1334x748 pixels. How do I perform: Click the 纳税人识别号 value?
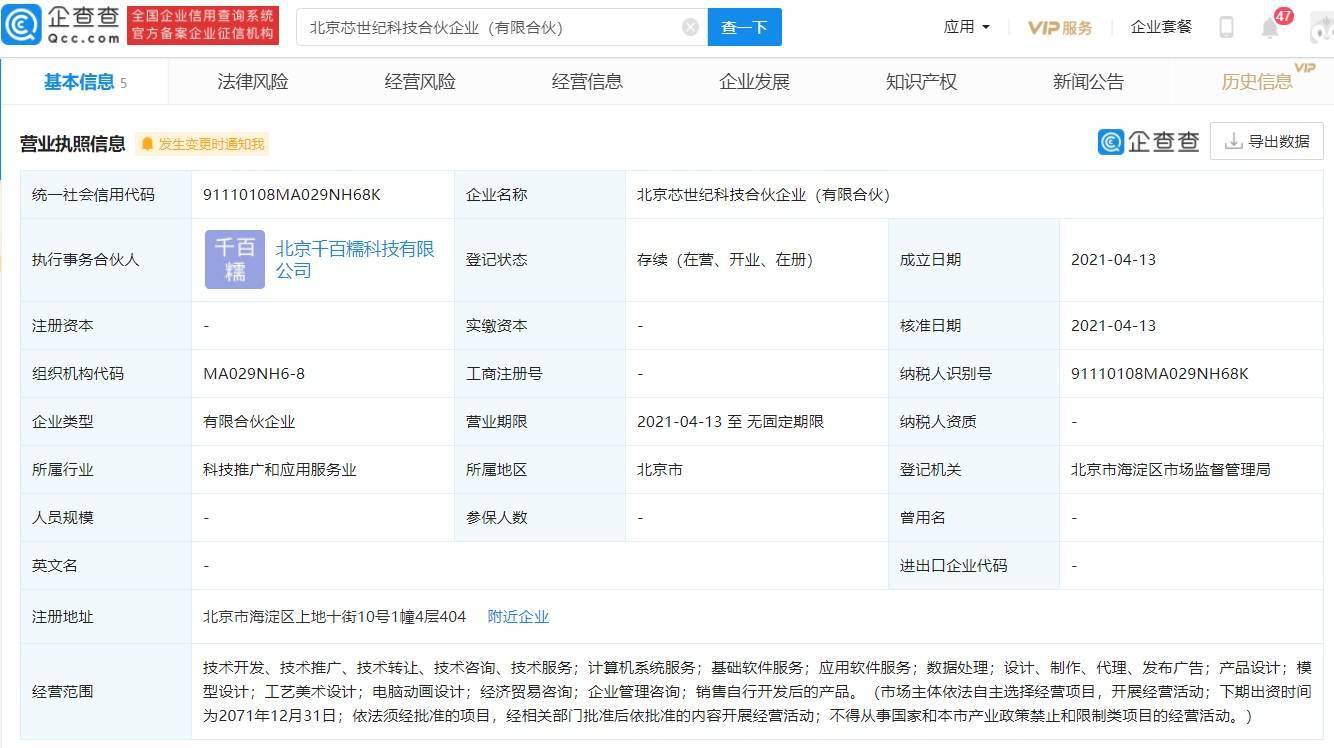point(1160,374)
